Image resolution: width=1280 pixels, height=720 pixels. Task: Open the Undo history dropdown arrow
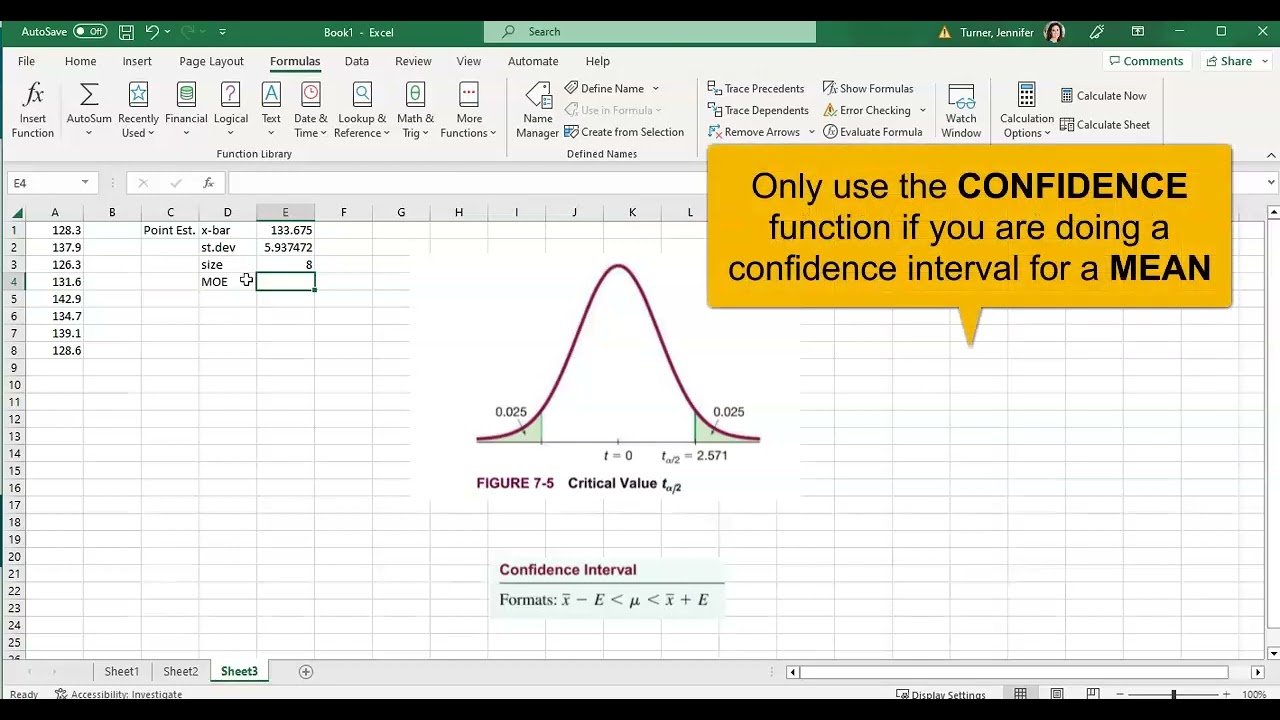coord(167,32)
